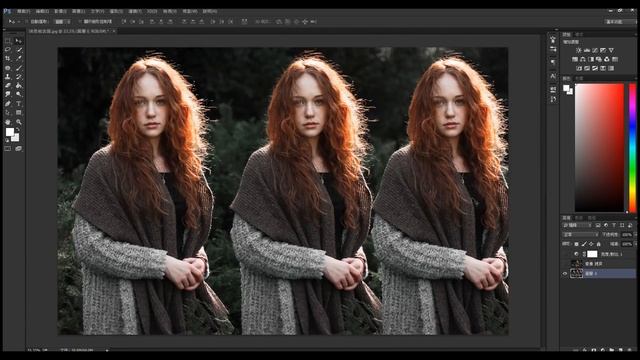Screen dimensions: 640x360
Task: Toggle Show Transform Controls checkbox
Action: click(80, 21)
